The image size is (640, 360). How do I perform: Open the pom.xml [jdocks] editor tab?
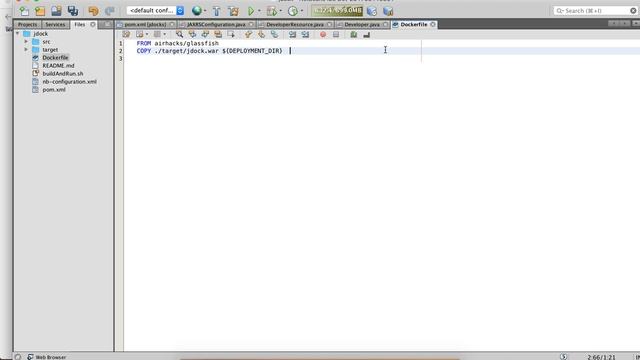point(145,24)
